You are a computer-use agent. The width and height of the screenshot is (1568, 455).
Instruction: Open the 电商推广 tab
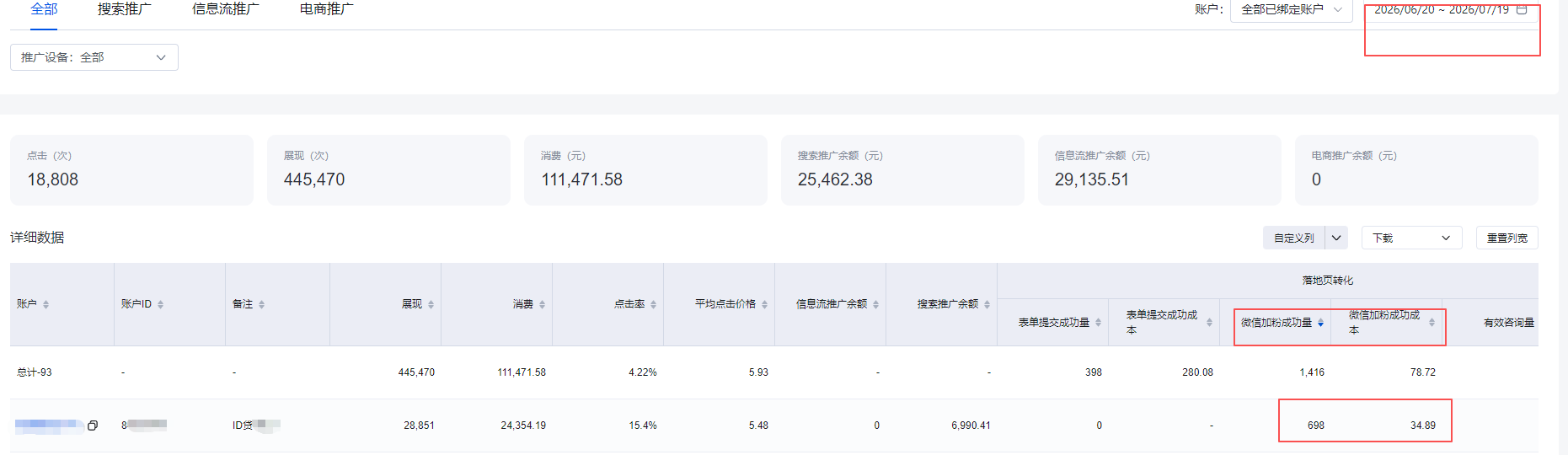click(x=326, y=9)
